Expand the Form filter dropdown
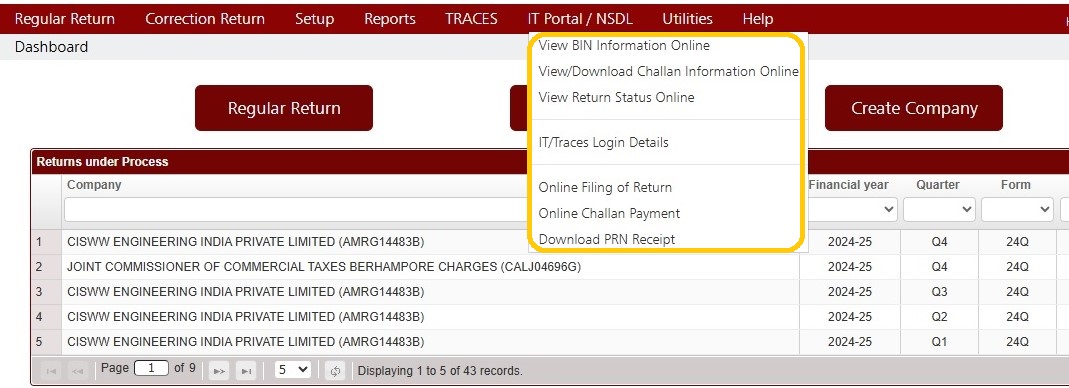This screenshot has height=388, width=1069. (x=1017, y=210)
